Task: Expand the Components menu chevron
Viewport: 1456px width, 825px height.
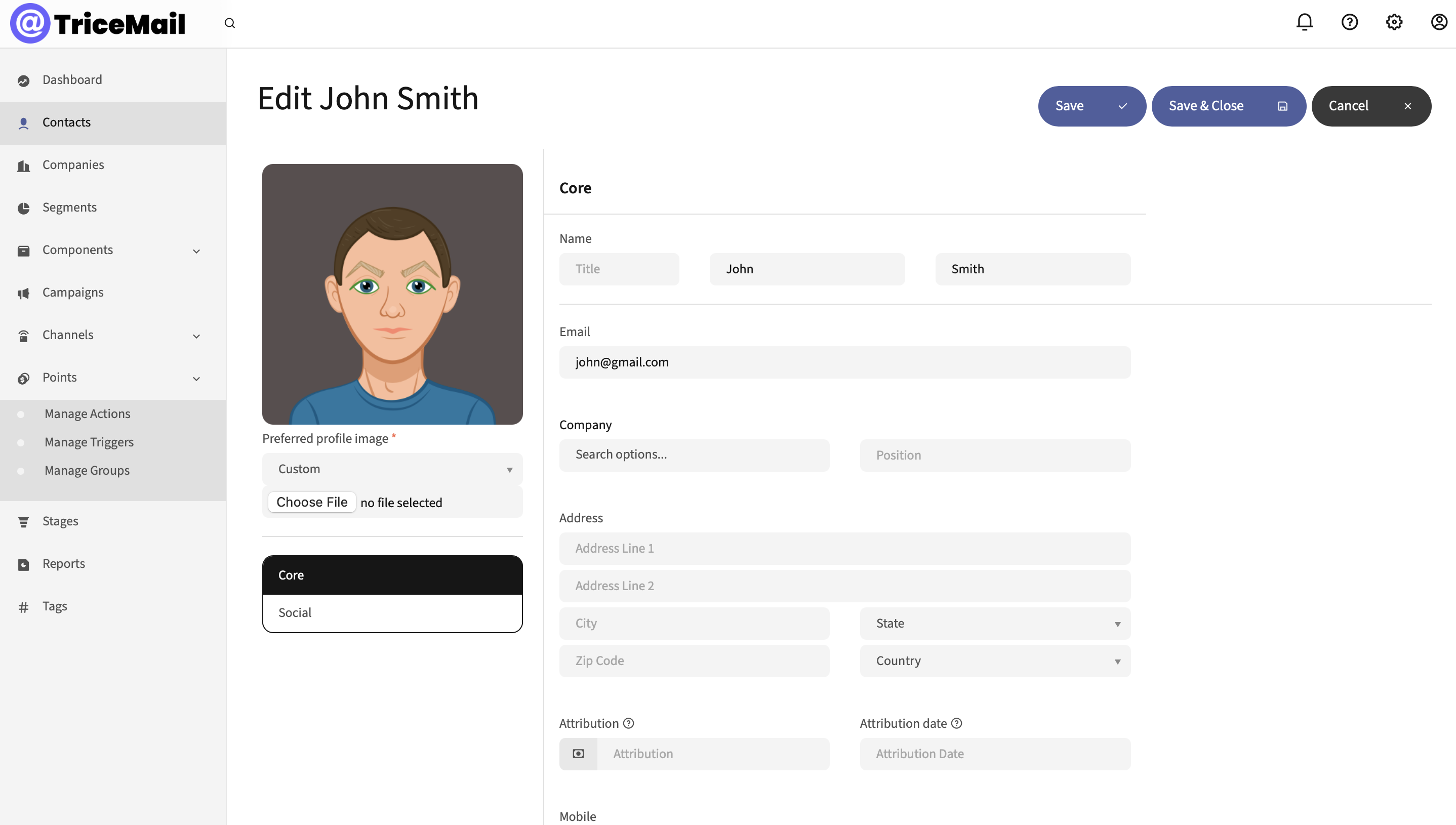Action: (x=196, y=251)
